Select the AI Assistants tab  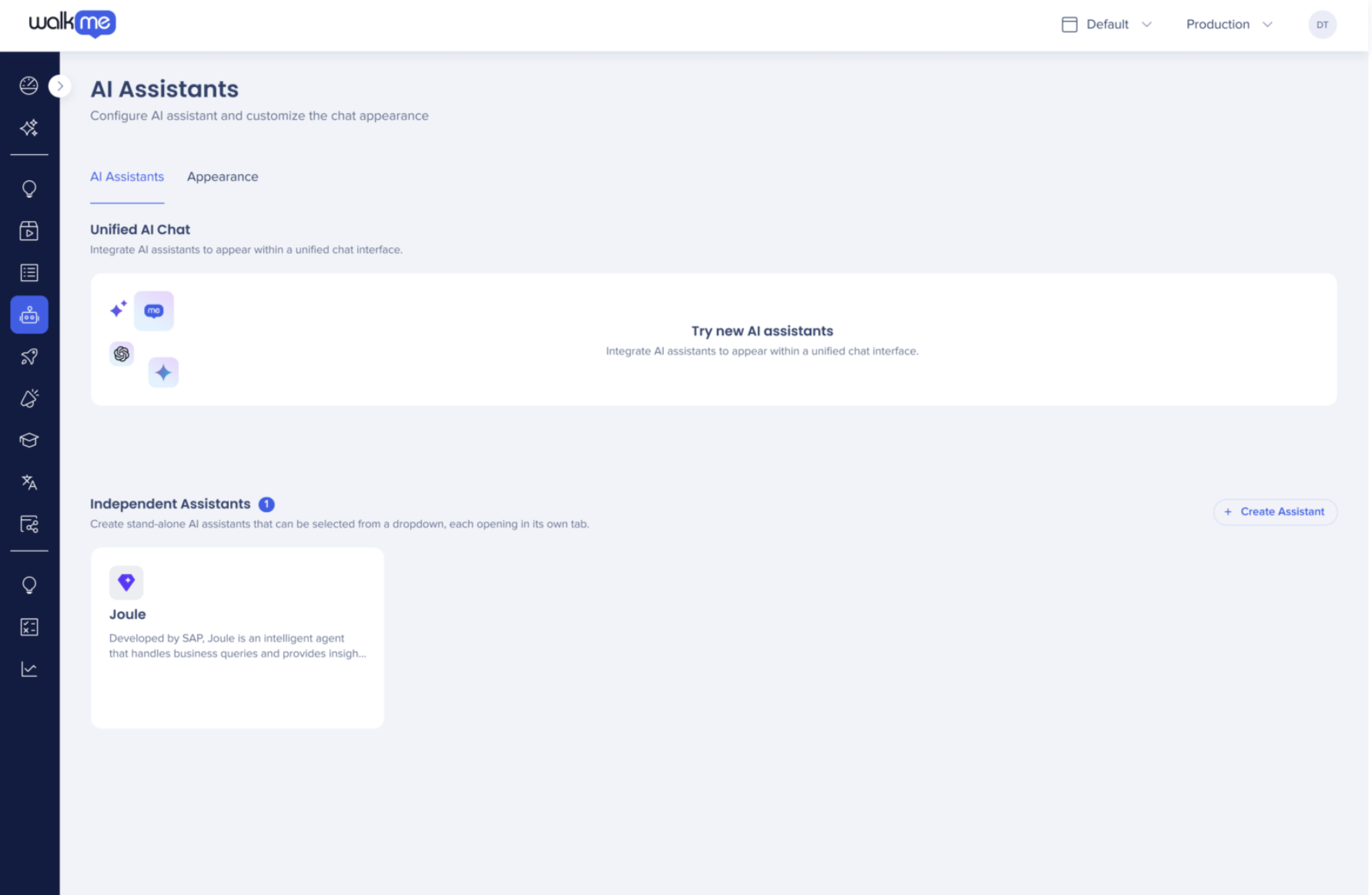(x=127, y=177)
